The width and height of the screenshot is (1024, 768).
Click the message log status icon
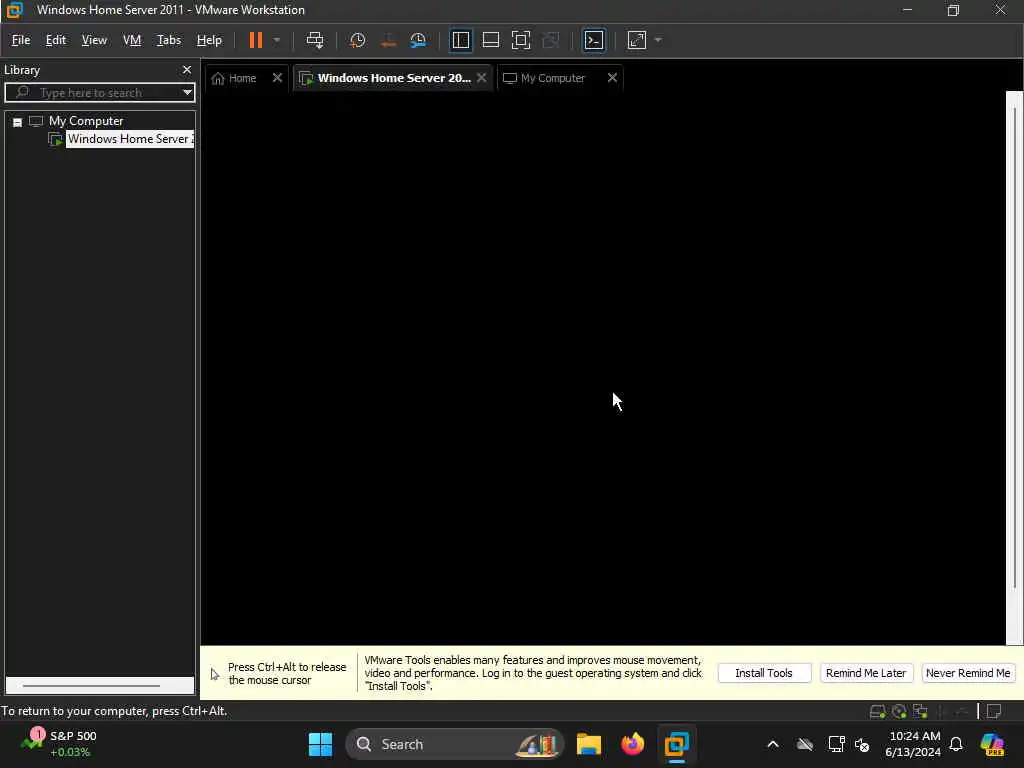tap(994, 711)
